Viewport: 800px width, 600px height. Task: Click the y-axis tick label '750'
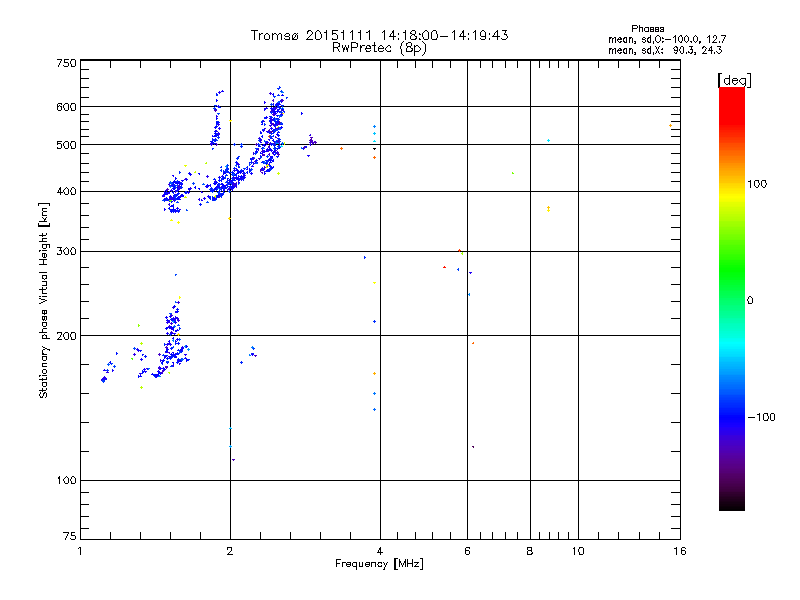point(66,63)
